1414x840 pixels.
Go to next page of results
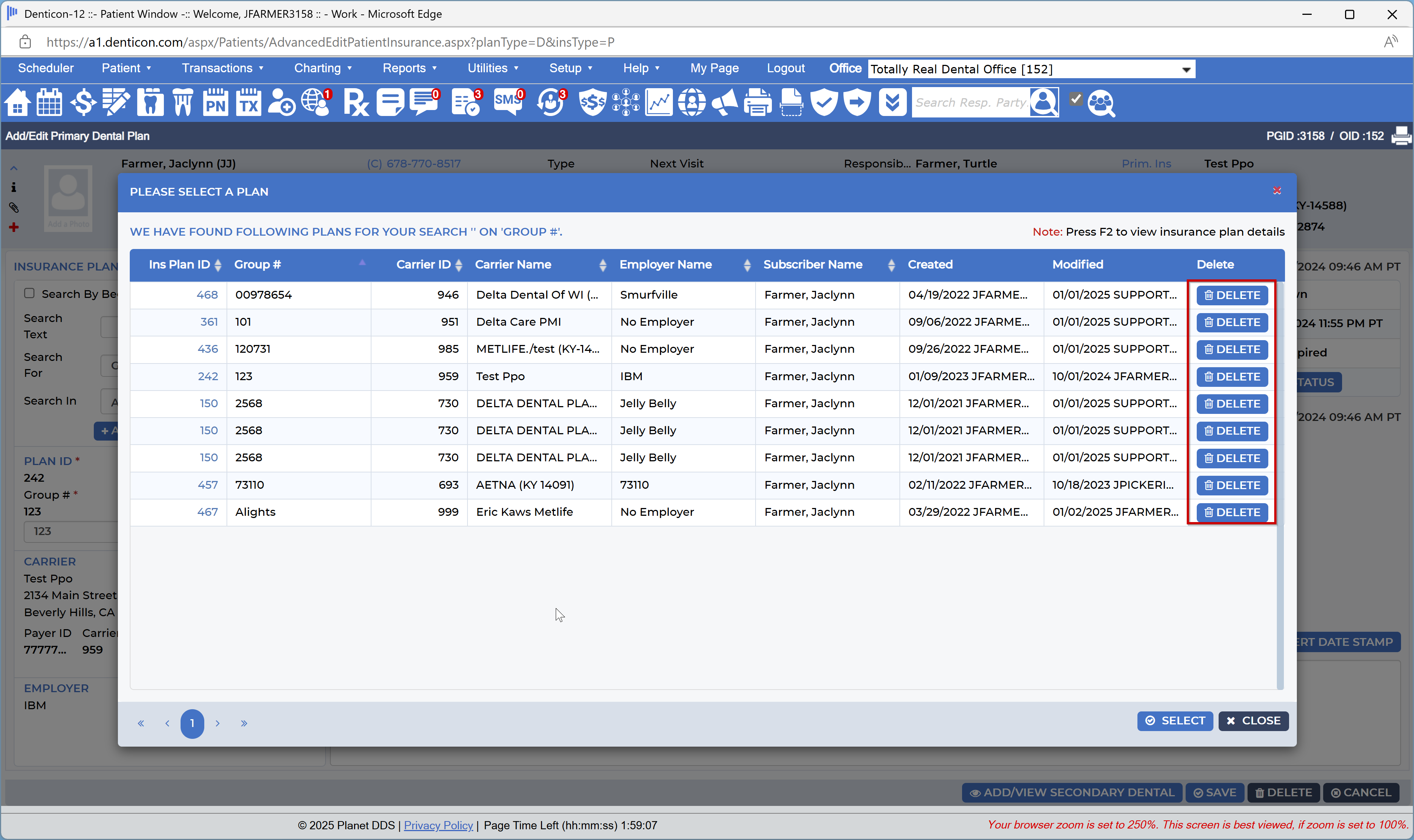click(x=218, y=723)
